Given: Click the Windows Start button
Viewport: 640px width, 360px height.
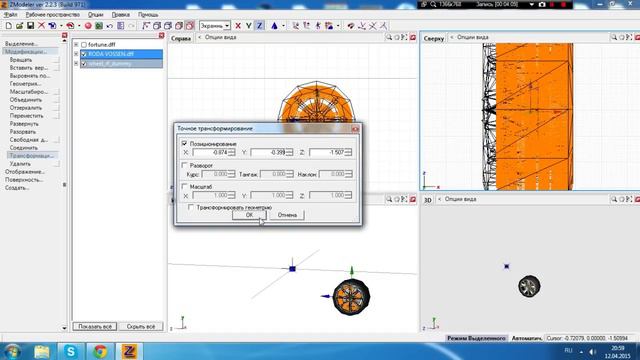Looking at the screenshot, I should (12, 351).
